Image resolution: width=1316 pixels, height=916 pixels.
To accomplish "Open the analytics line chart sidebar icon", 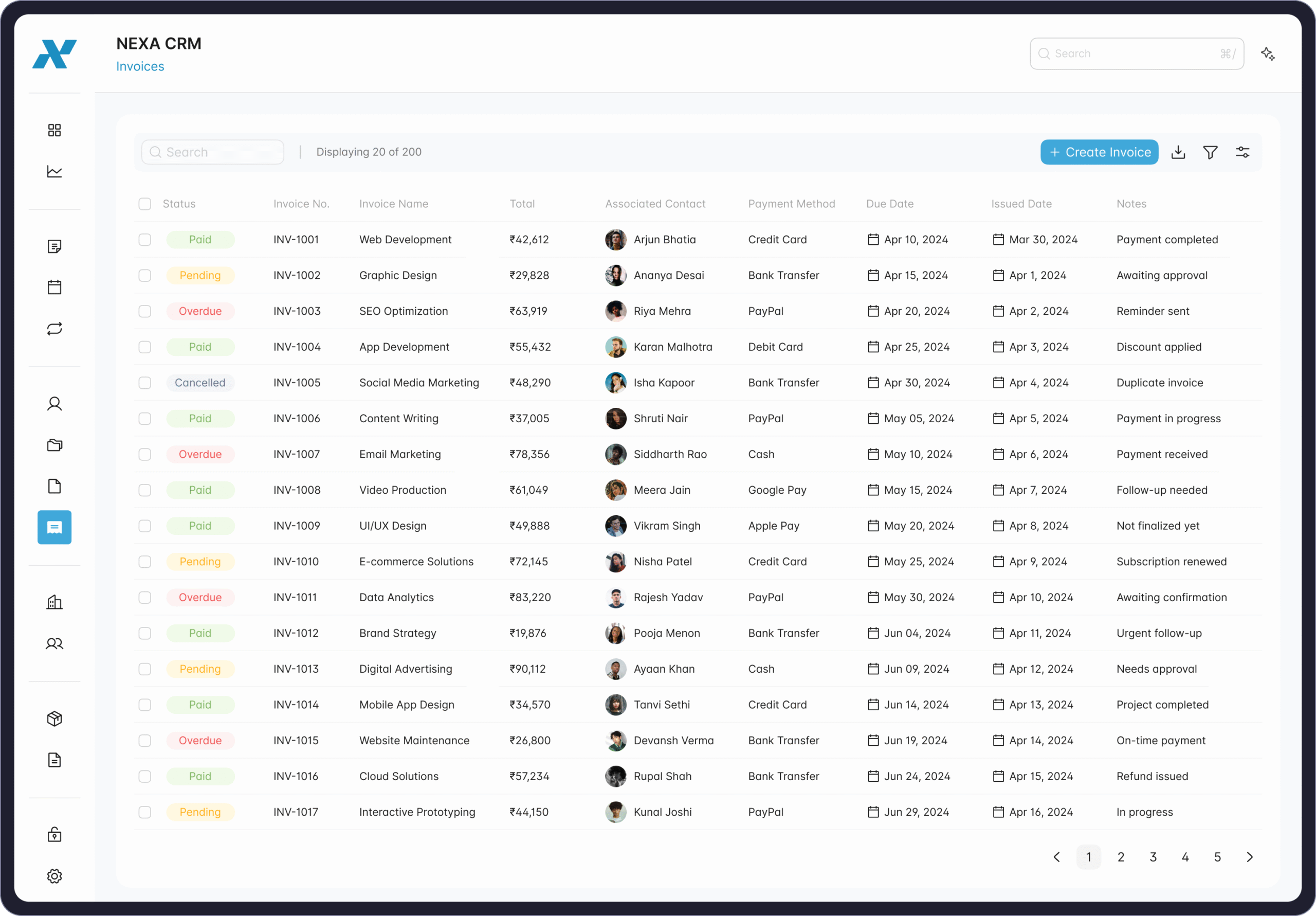I will [54, 171].
